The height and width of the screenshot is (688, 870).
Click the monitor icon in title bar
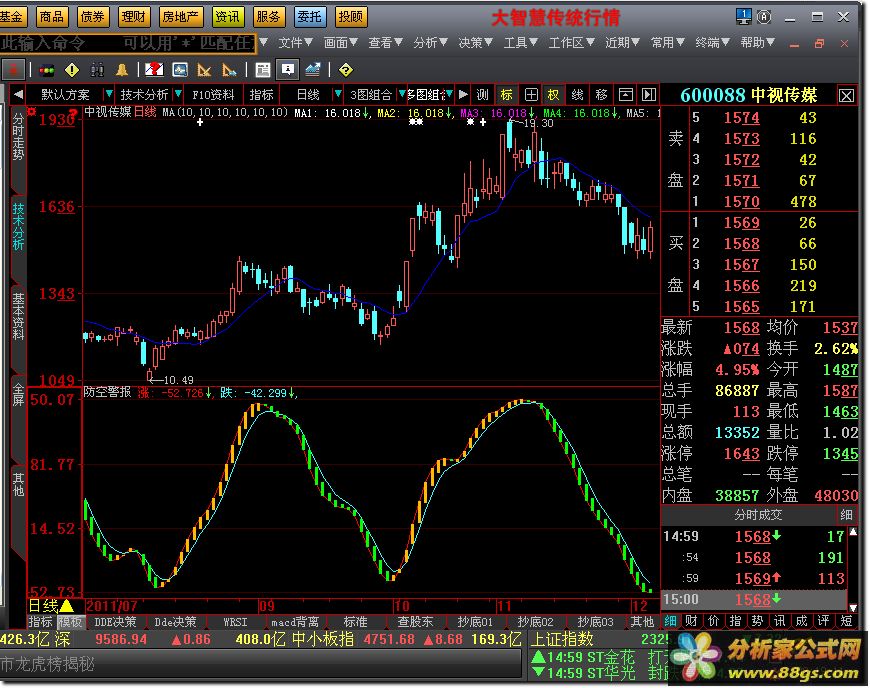tap(743, 17)
